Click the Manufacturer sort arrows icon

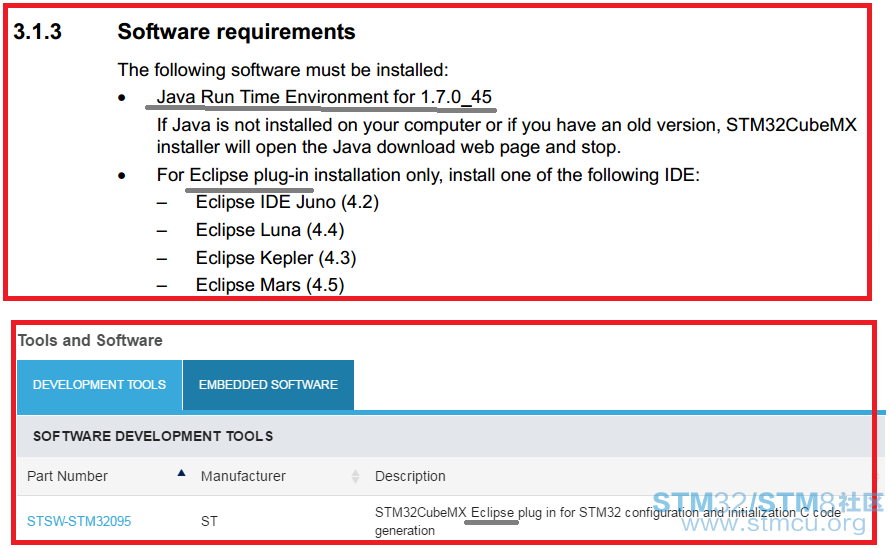point(355,476)
